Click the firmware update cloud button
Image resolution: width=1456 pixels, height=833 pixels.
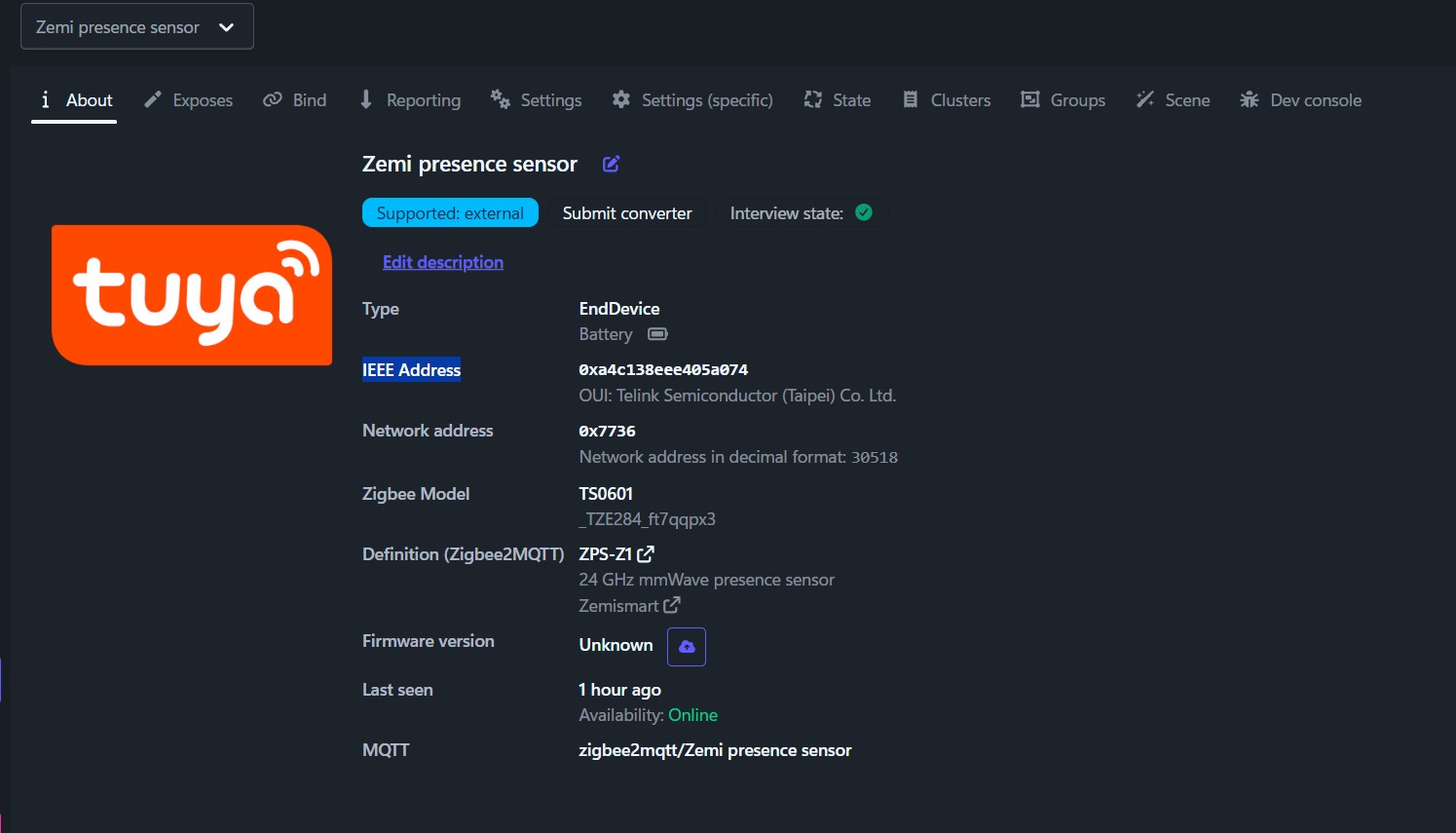pos(687,647)
